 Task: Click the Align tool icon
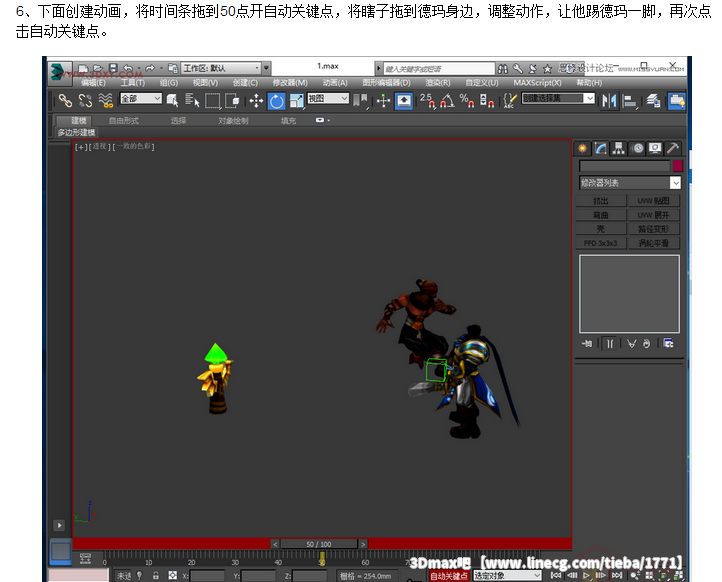pos(629,100)
